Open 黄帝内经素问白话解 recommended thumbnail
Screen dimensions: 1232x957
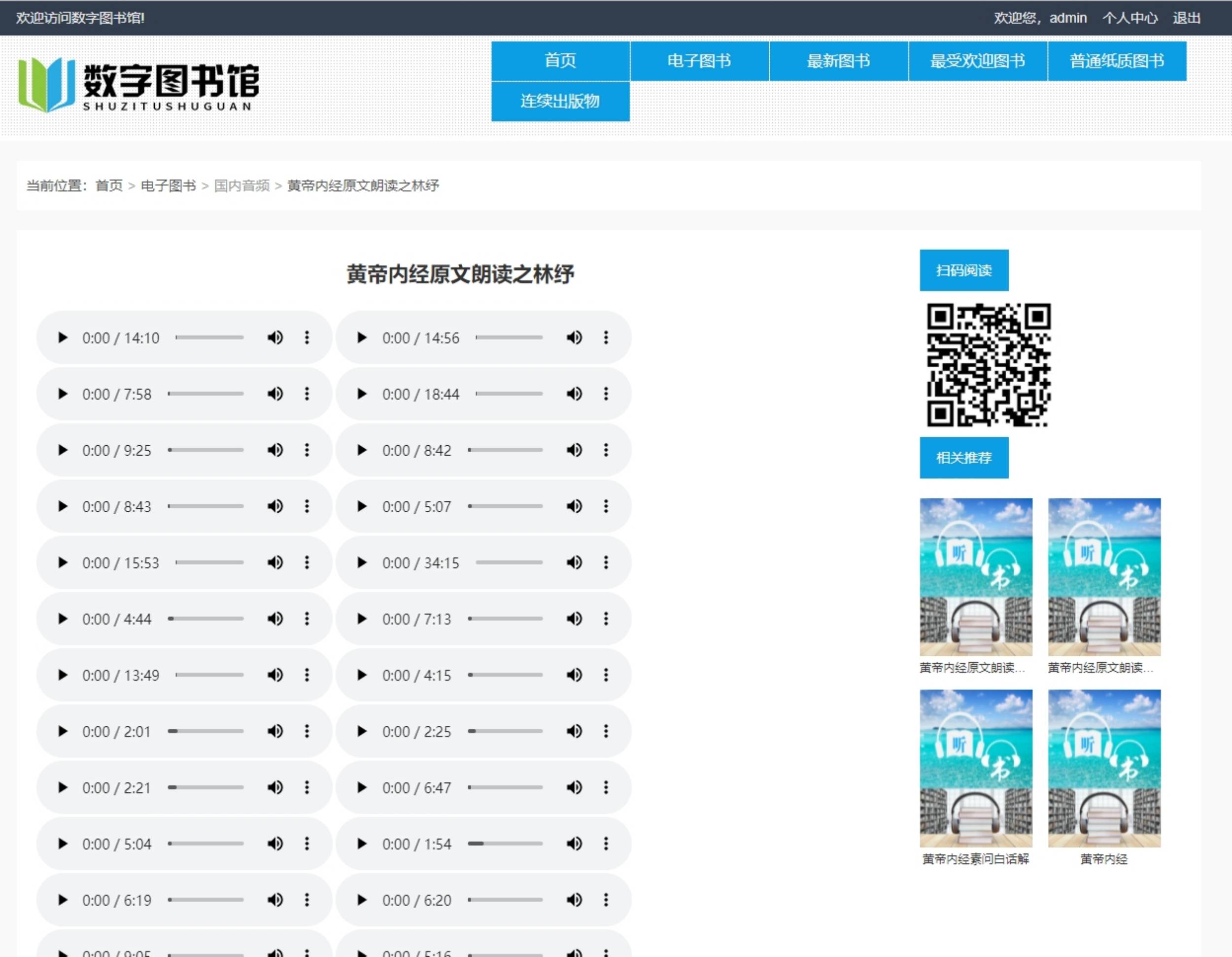(975, 768)
